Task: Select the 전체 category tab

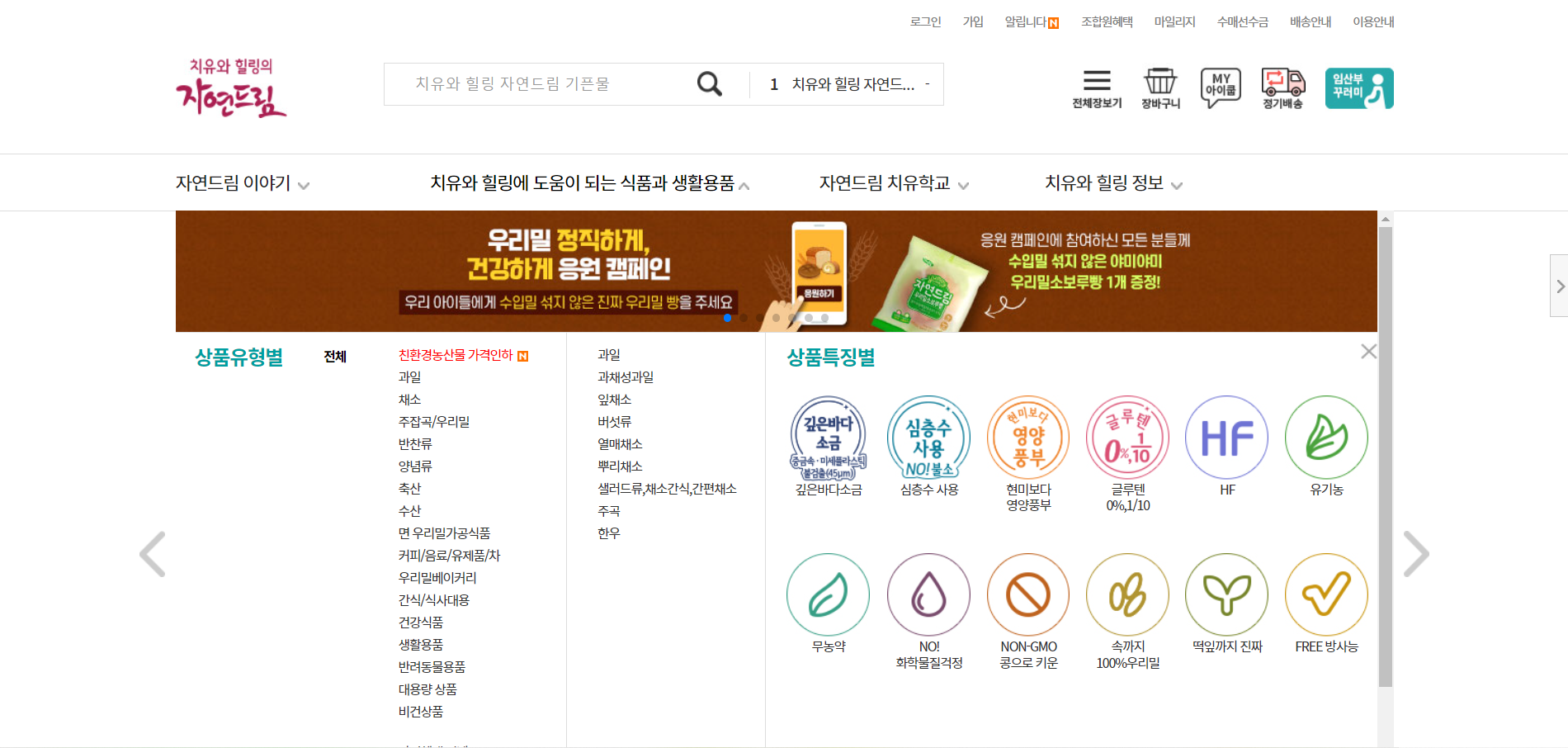Action: 335,357
